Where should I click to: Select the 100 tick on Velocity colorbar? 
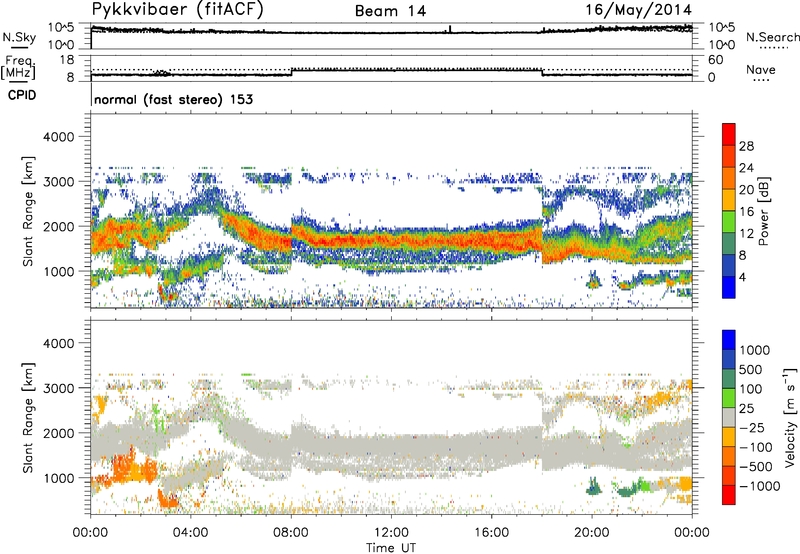(751, 389)
